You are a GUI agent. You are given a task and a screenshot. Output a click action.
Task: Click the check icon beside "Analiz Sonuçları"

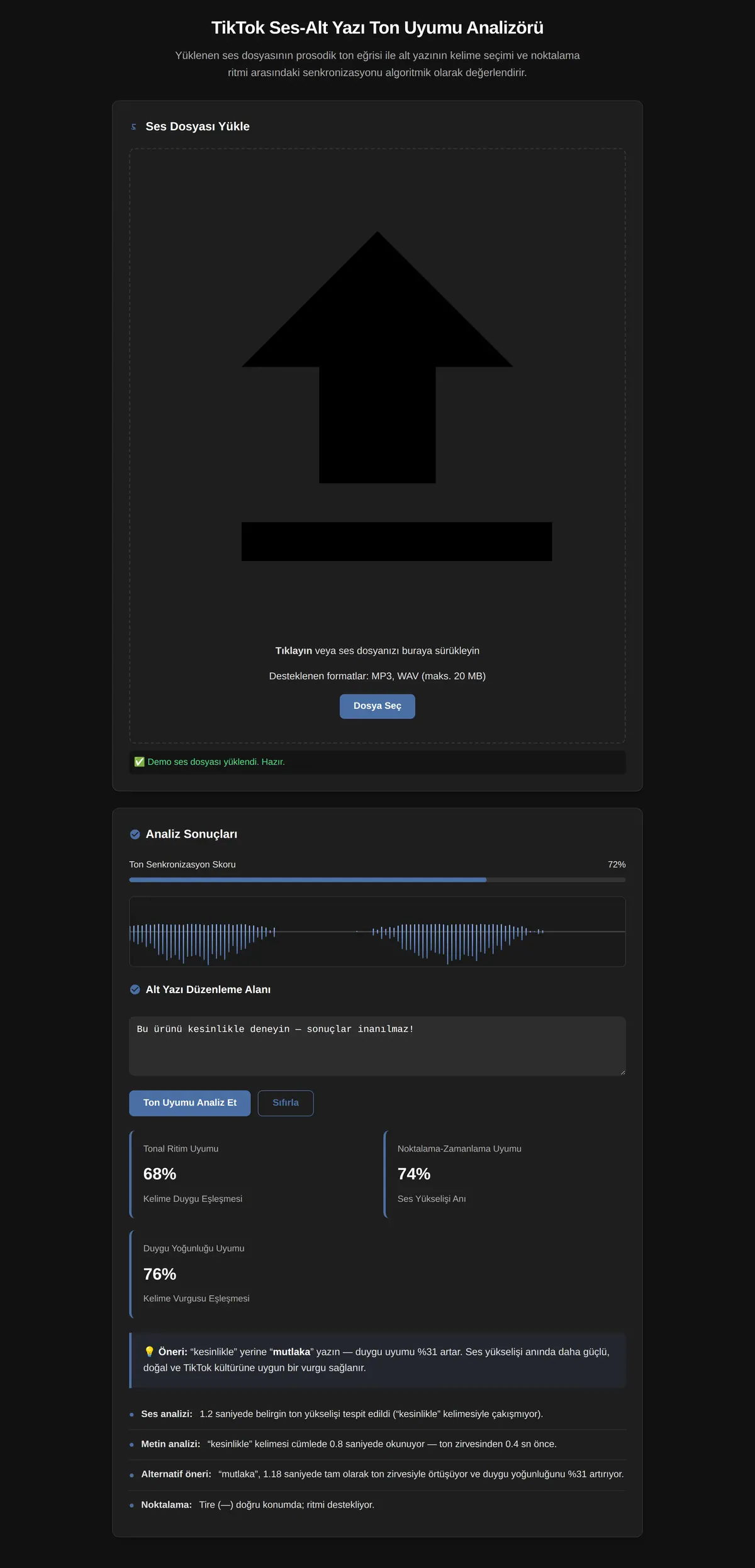click(x=135, y=834)
